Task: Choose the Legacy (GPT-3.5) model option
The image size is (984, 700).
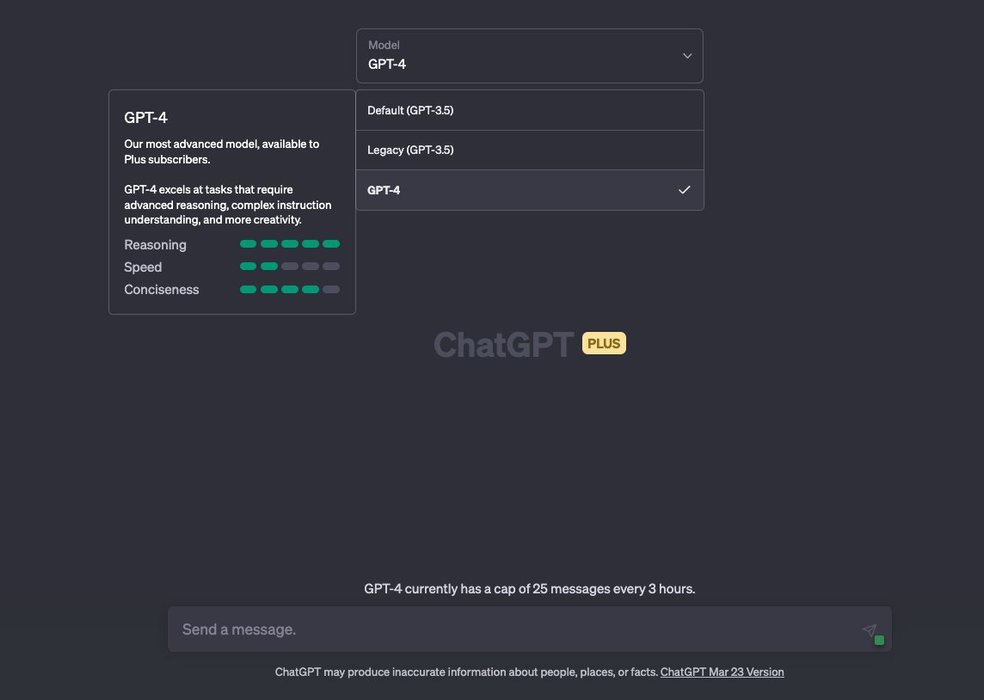Action: [x=410, y=150]
